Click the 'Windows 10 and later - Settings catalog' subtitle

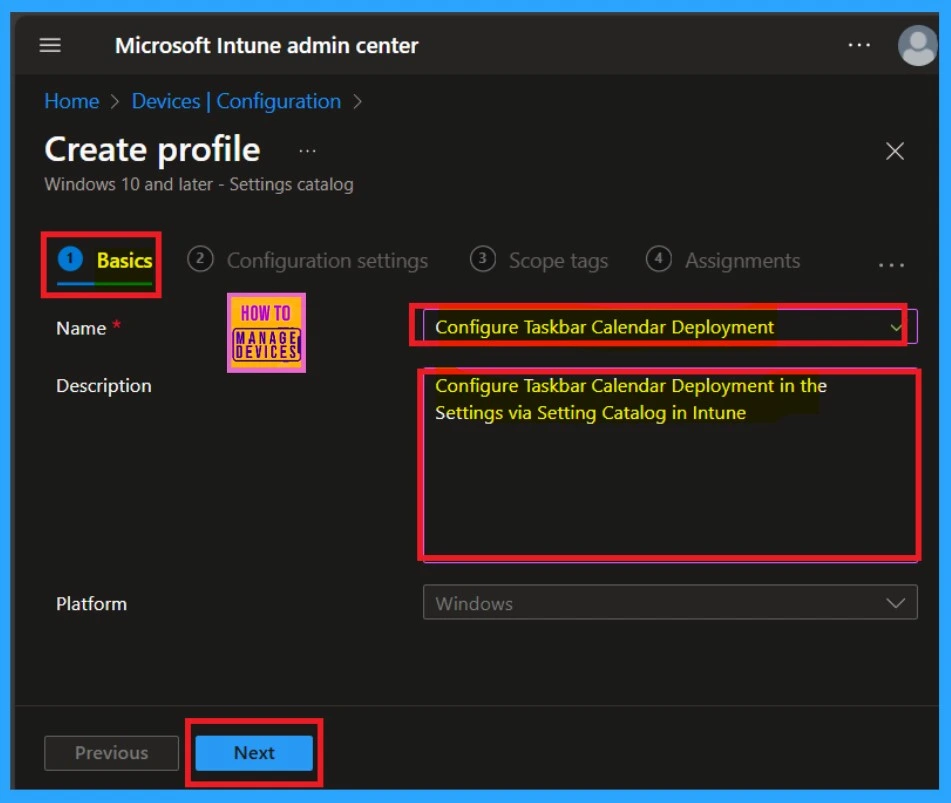click(199, 184)
